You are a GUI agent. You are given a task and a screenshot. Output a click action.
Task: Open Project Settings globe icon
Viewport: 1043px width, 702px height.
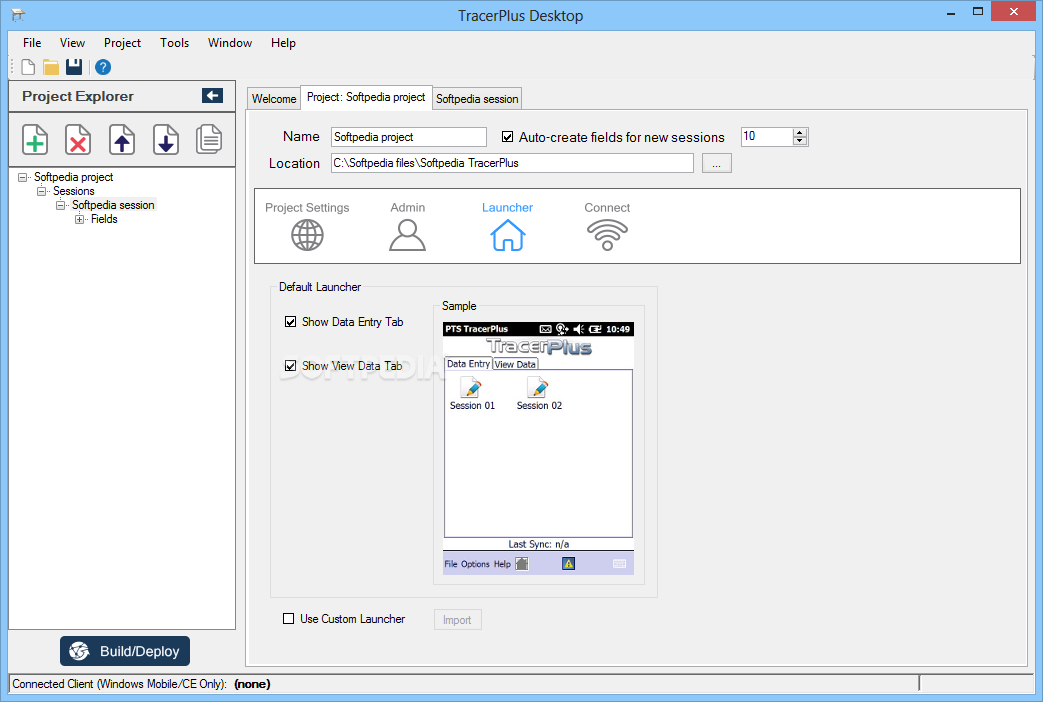click(x=307, y=235)
